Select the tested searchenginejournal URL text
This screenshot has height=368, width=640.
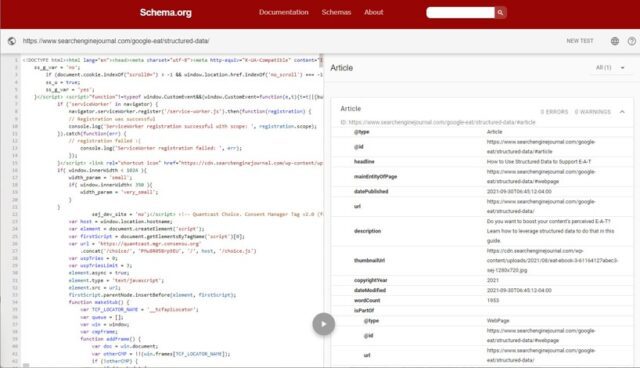[116, 41]
